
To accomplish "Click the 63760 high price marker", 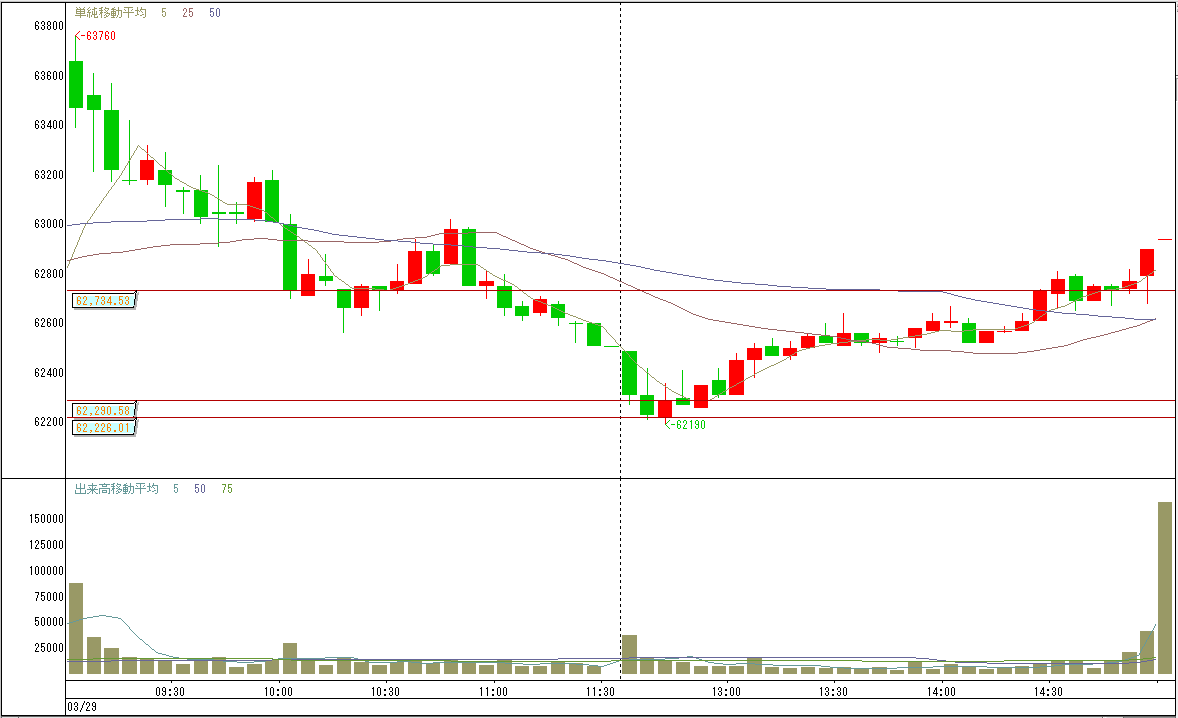I will click(x=96, y=36).
